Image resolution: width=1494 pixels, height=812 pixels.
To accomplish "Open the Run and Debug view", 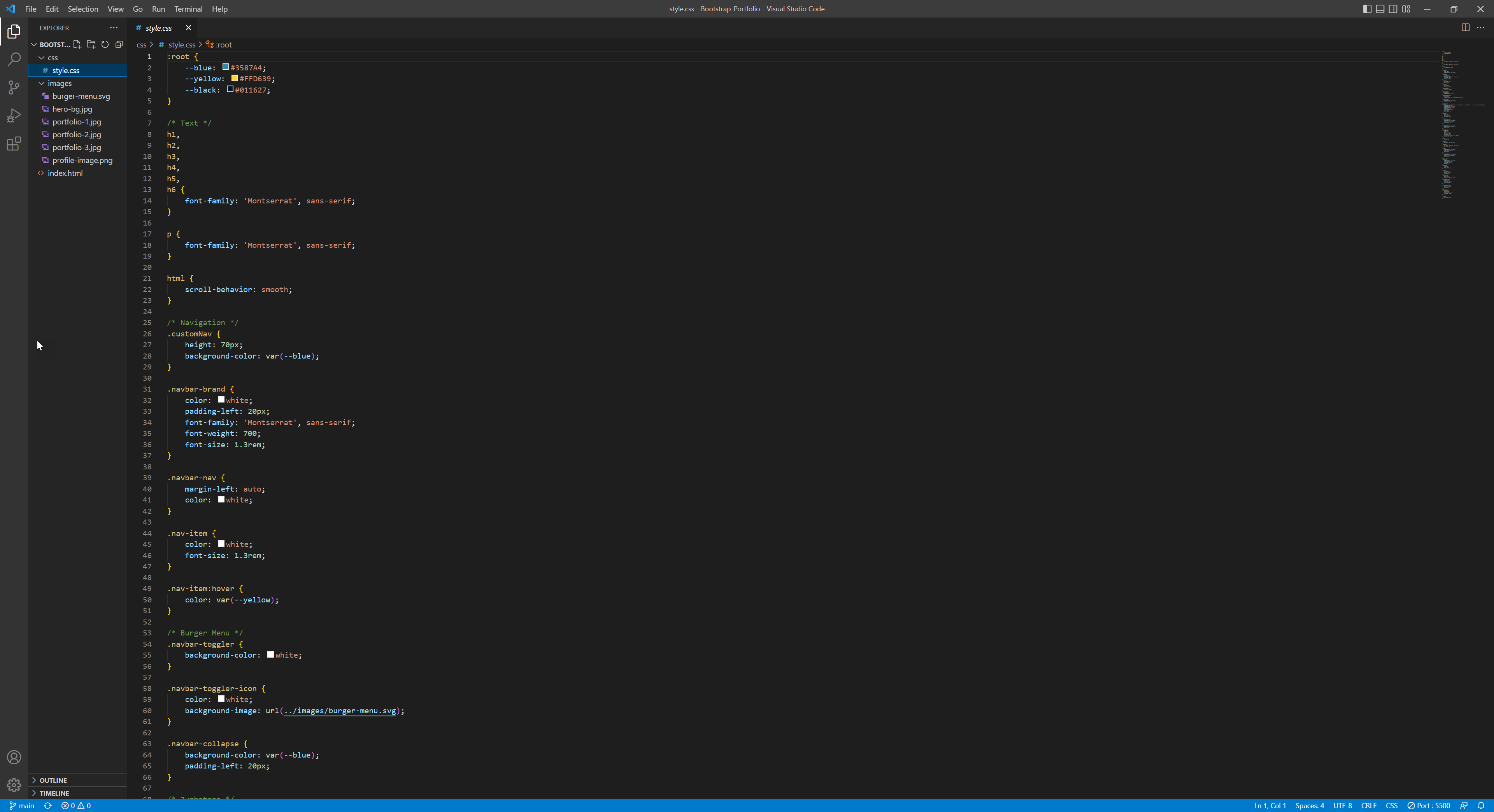I will click(x=13, y=116).
